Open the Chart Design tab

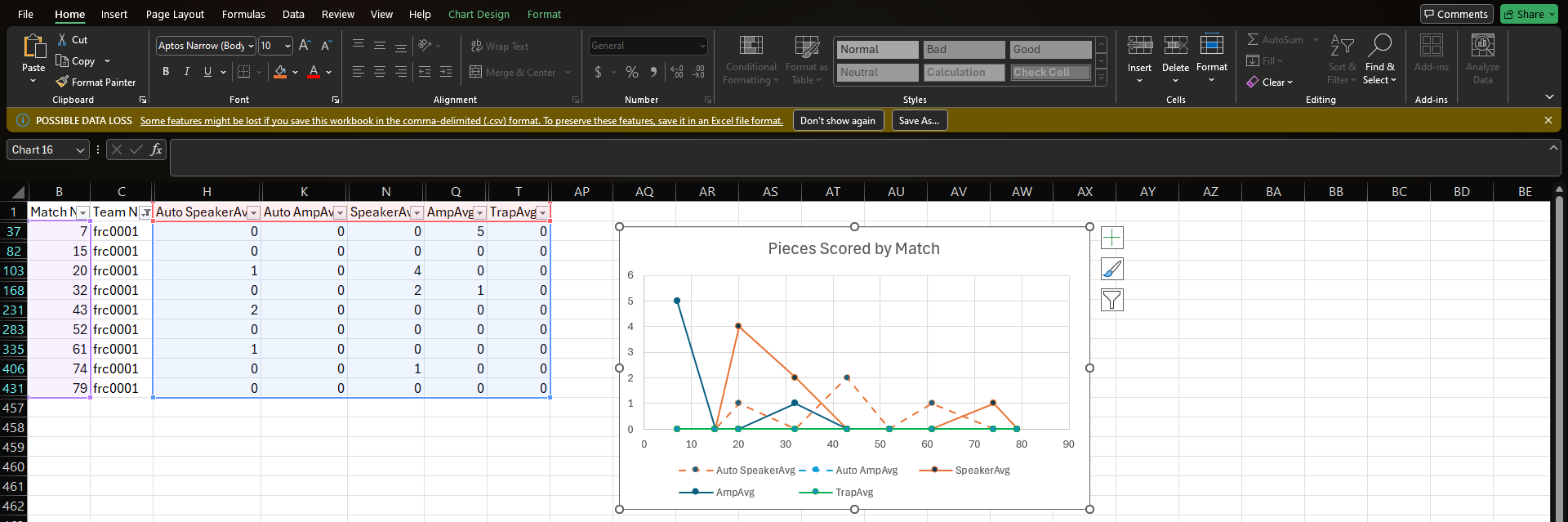(x=479, y=14)
